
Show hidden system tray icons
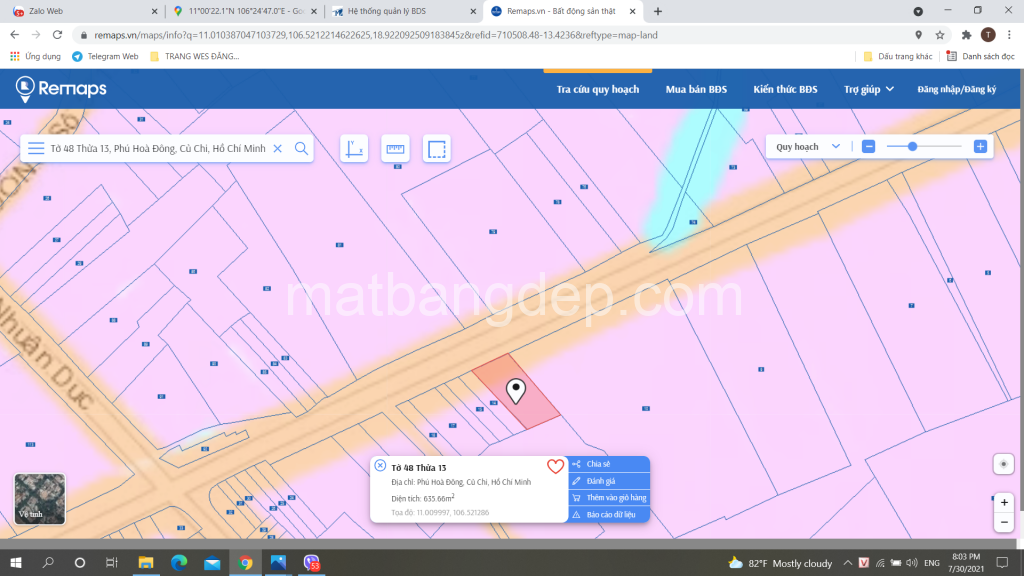coord(847,563)
